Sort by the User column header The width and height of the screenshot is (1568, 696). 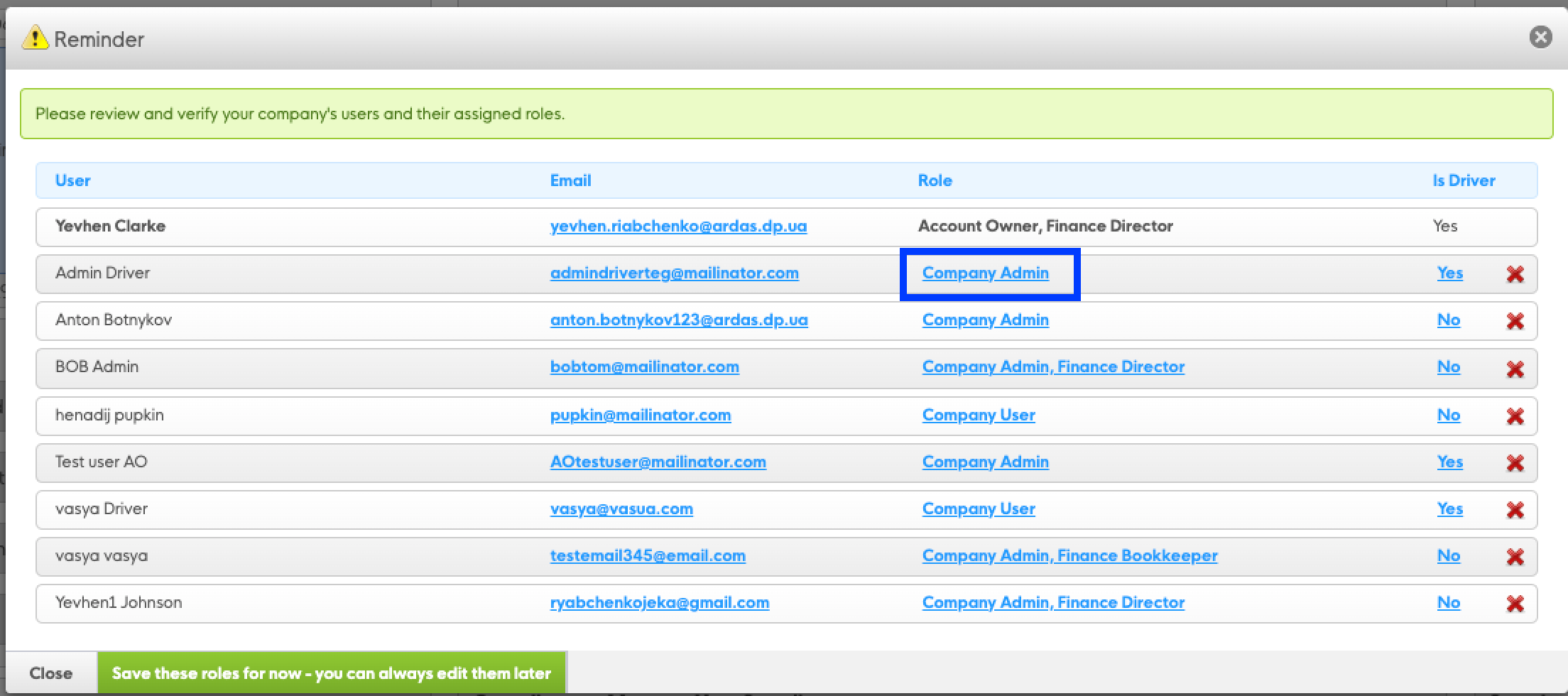coord(72,180)
